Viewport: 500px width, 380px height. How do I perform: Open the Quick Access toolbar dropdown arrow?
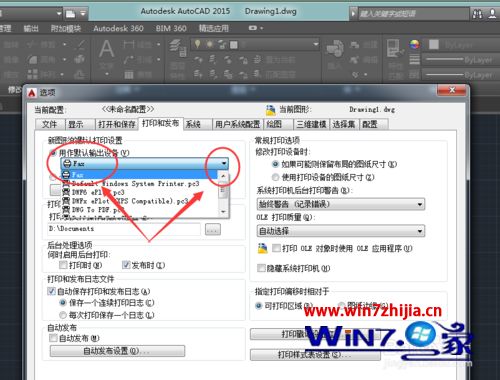[83, 14]
